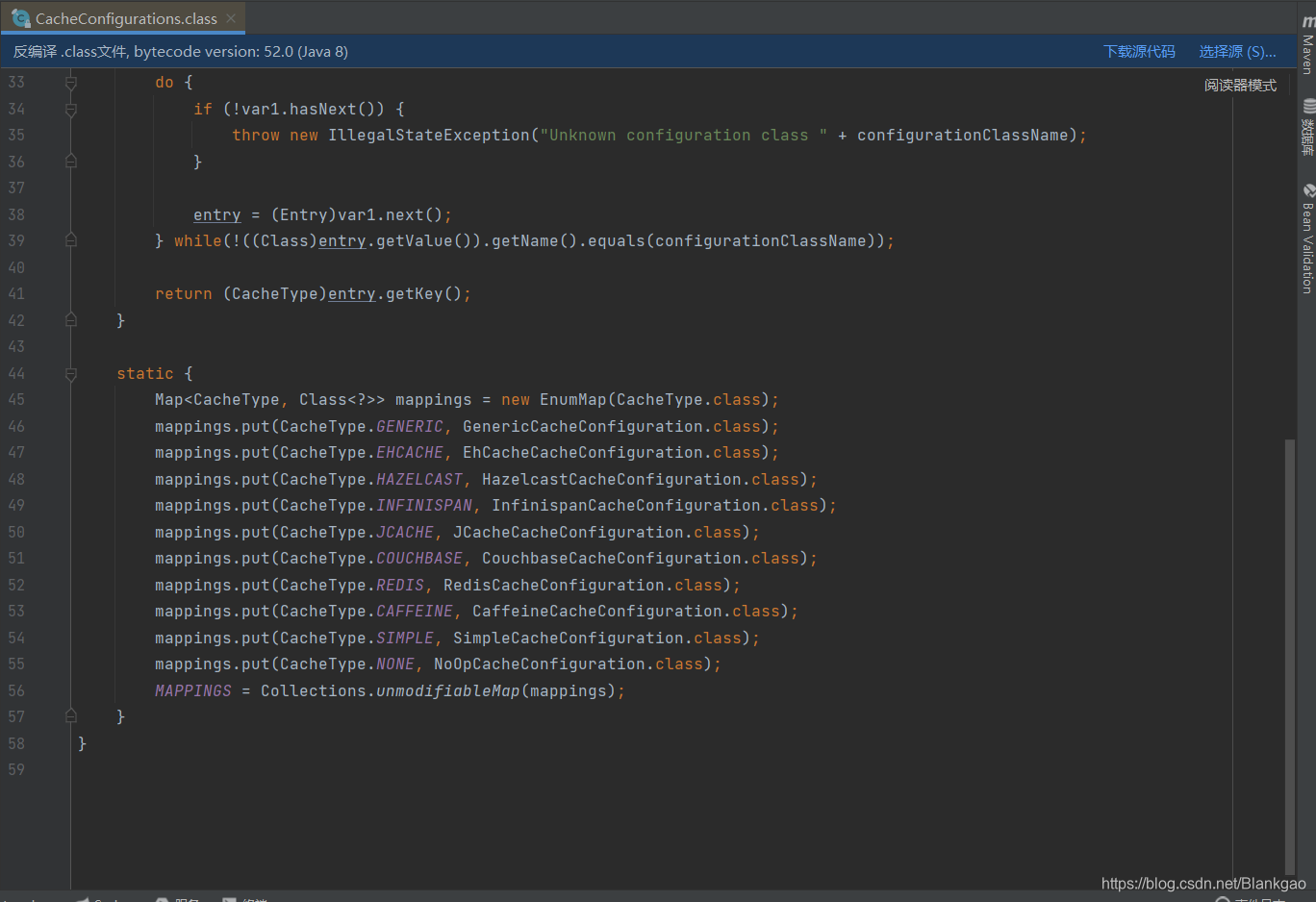
Task: Click the REDIS enum constant
Action: coord(400,586)
